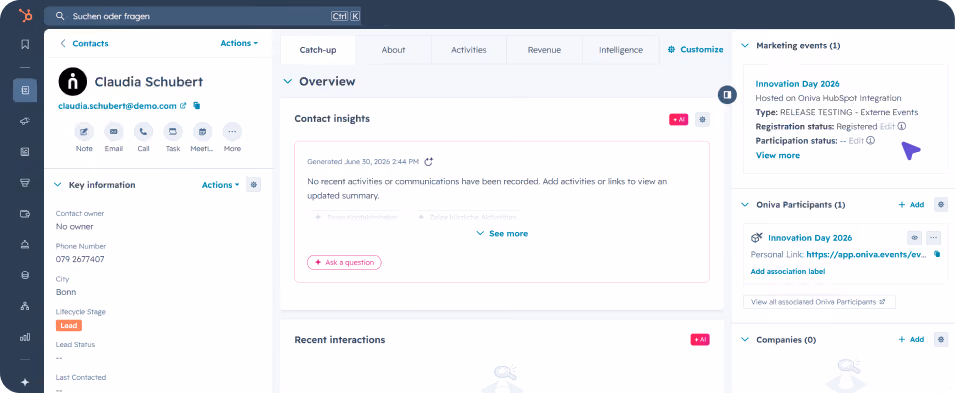The width and height of the screenshot is (955, 393).
Task: Click the AI sparkle icon at the sidebar bottom
Action: (25, 382)
